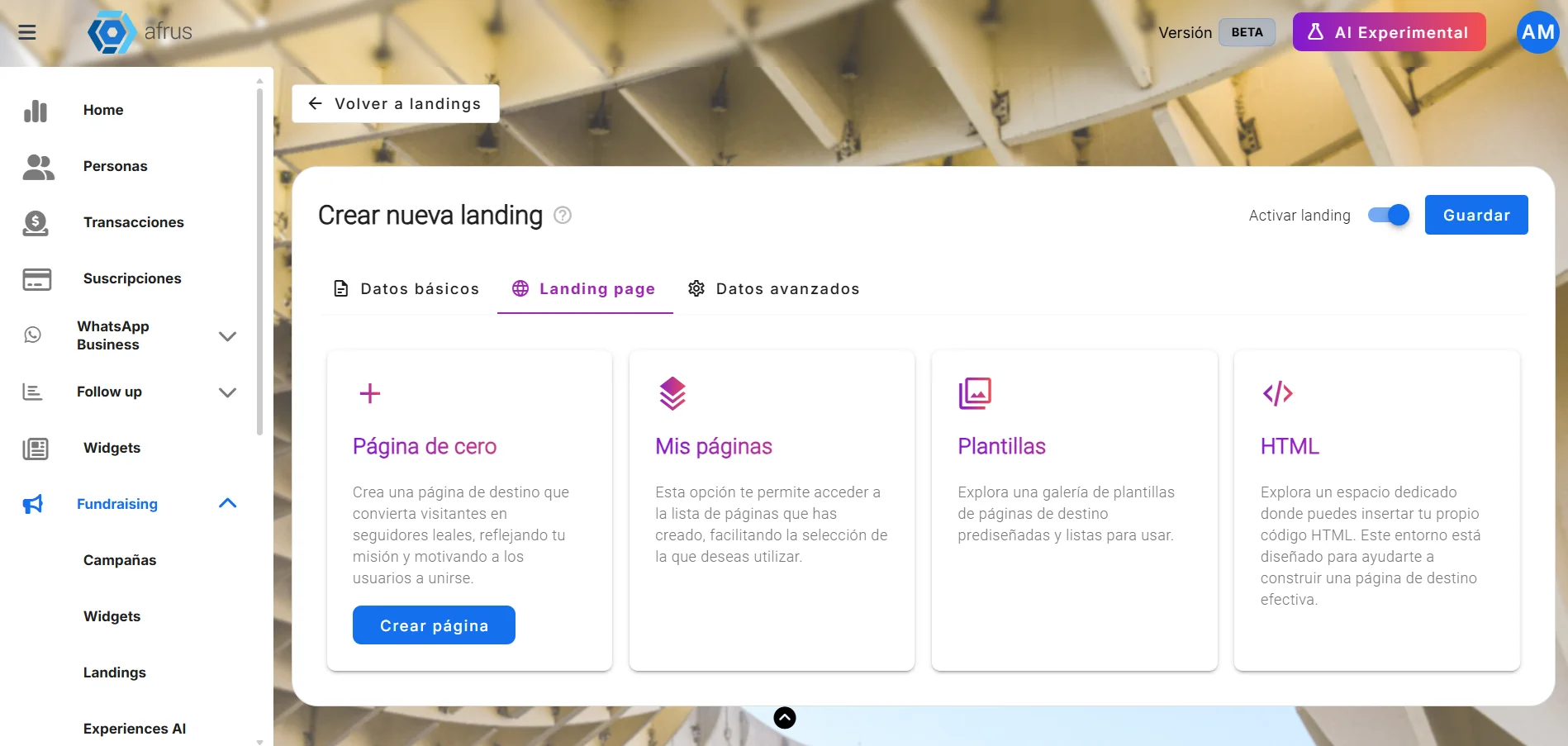This screenshot has width=1568, height=746.
Task: Switch to the Datos básicos tab
Action: pyautogui.click(x=406, y=288)
